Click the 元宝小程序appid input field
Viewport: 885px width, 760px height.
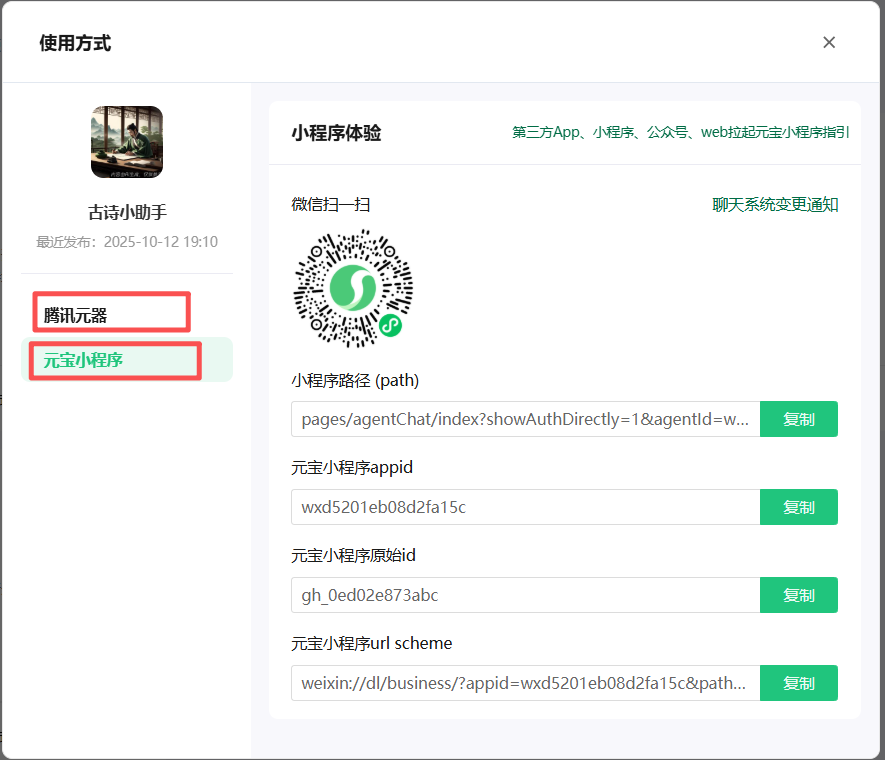[x=525, y=507]
